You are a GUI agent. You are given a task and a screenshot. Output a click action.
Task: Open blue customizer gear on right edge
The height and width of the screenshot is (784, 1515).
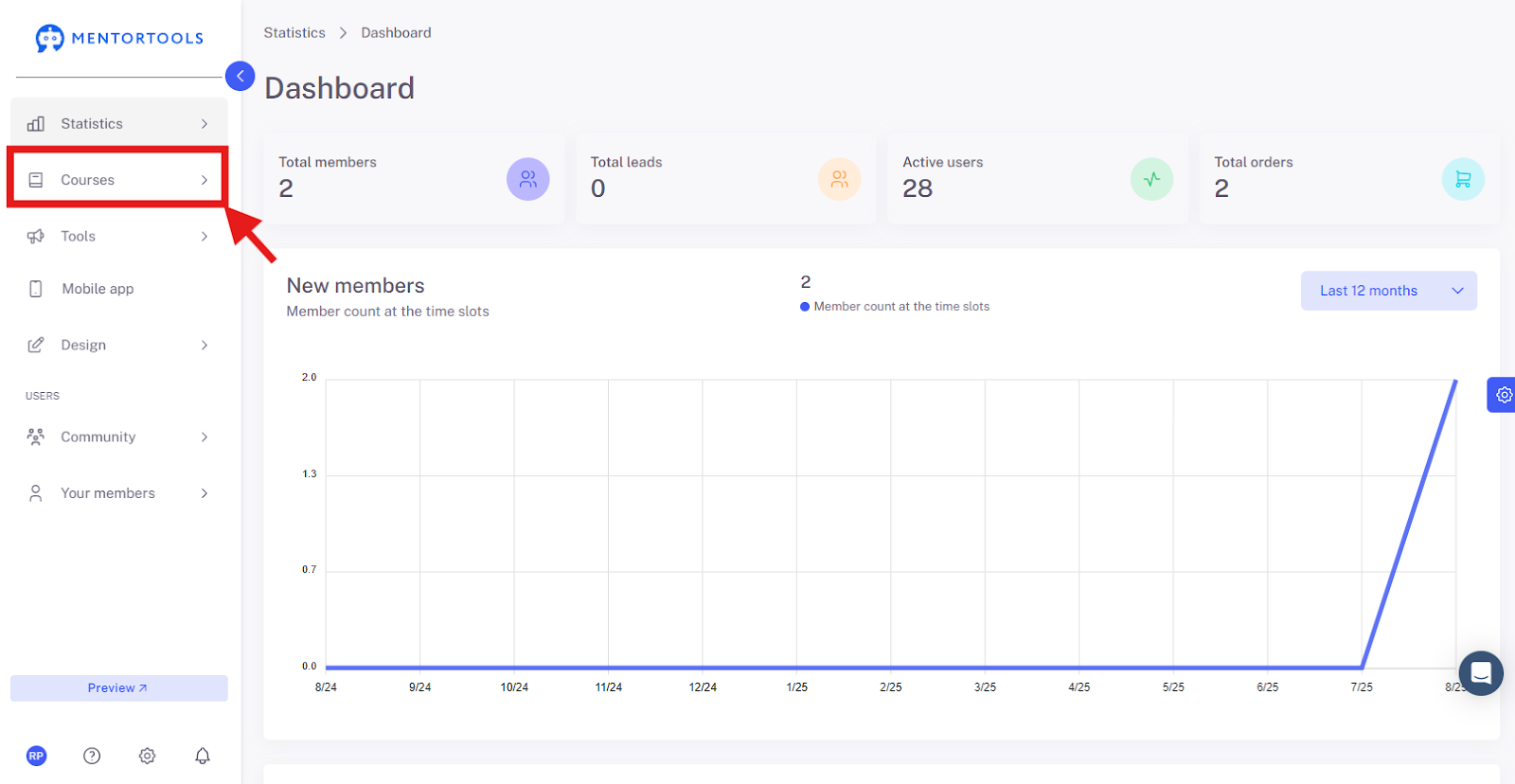coord(1503,395)
